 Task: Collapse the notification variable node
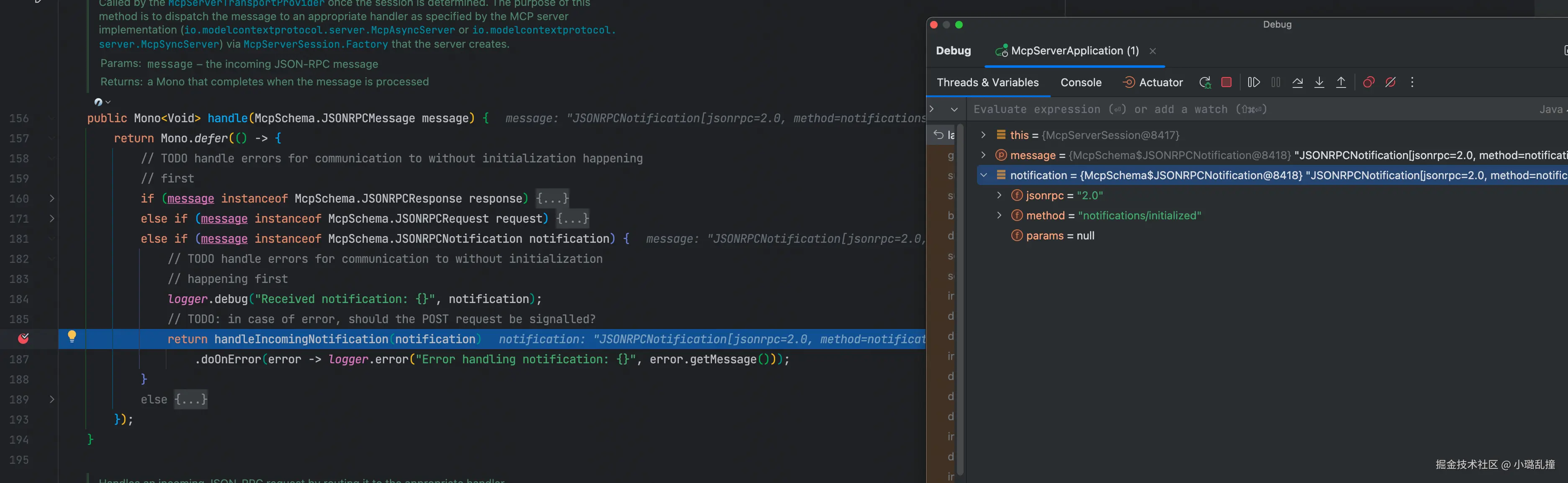pyautogui.click(x=984, y=175)
